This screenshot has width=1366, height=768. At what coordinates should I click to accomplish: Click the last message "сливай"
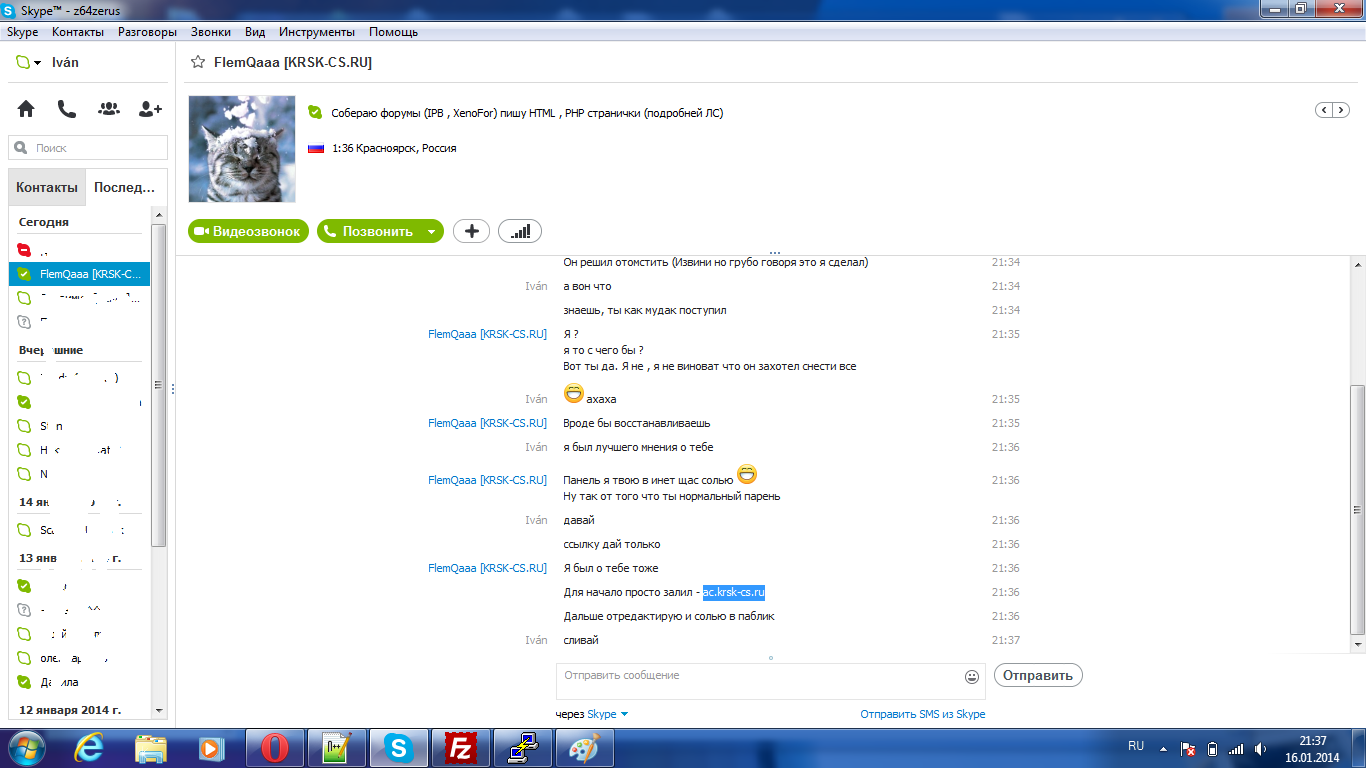[x=581, y=640]
